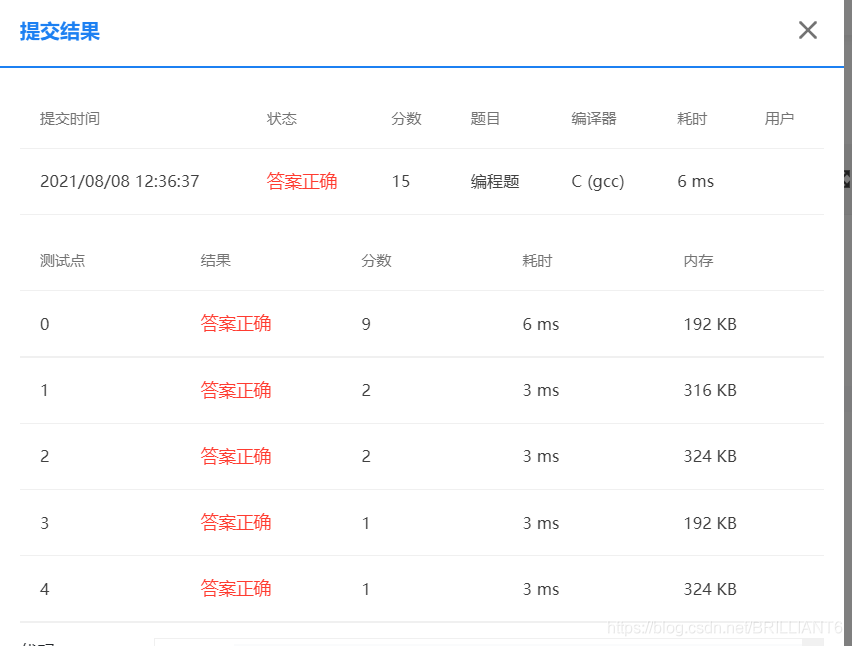
Task: Click the 分数 column header
Action: tap(406, 118)
